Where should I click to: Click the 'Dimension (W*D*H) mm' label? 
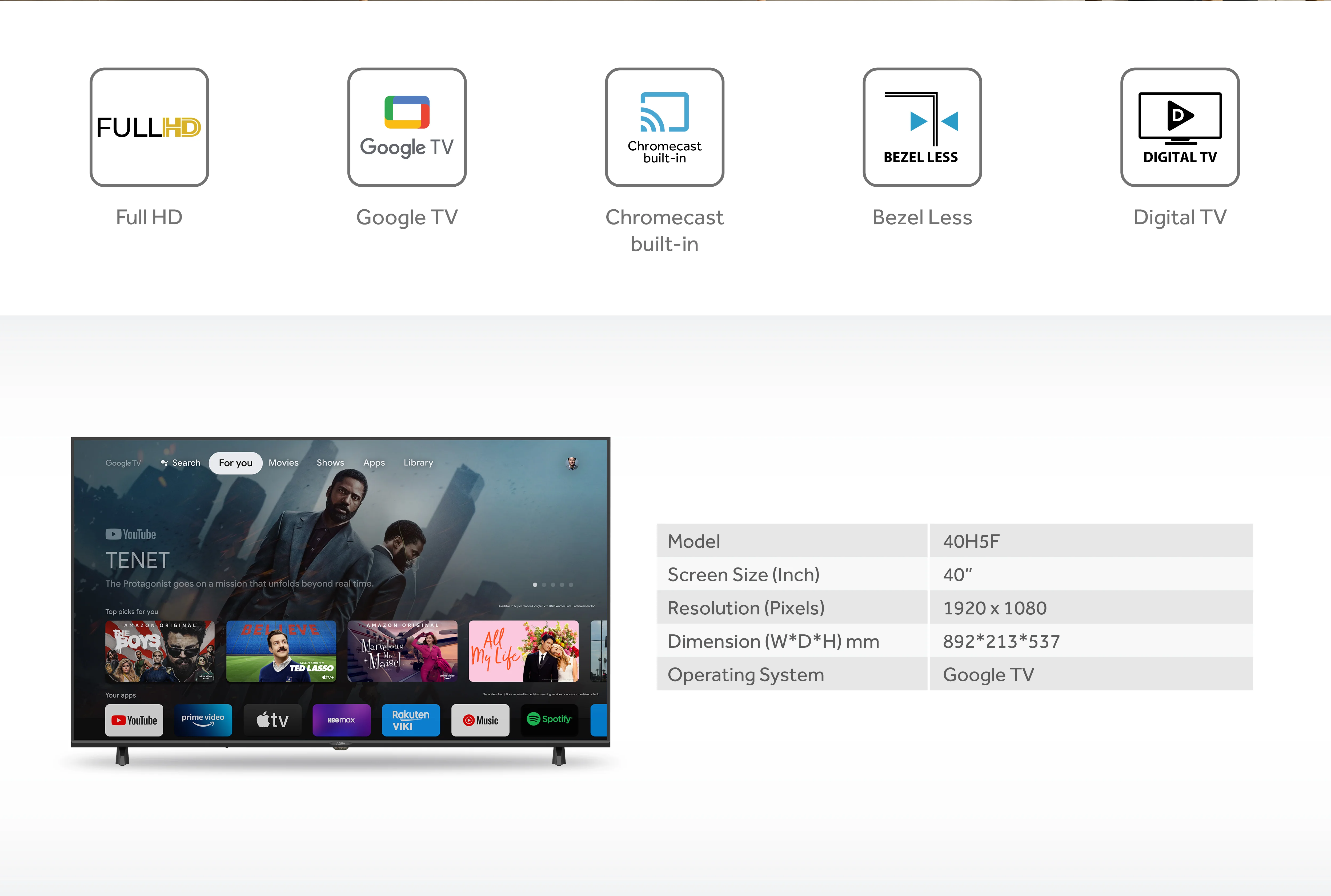[773, 641]
